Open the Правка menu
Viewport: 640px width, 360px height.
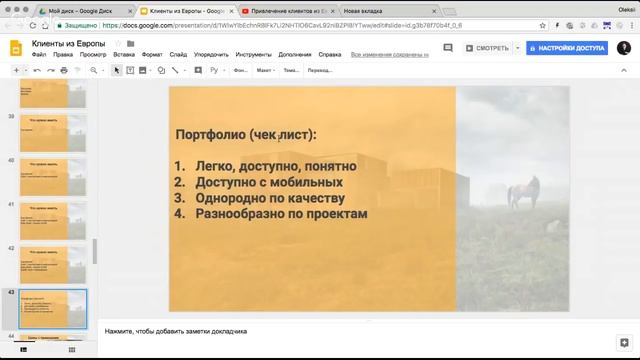tap(63, 54)
